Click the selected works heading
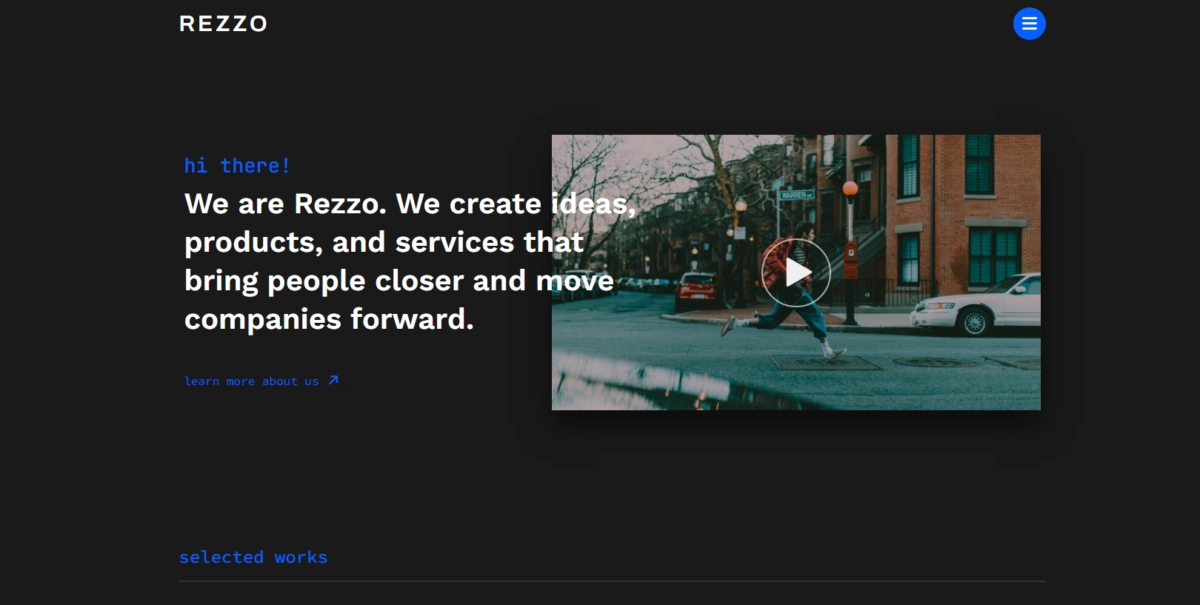 [x=253, y=557]
